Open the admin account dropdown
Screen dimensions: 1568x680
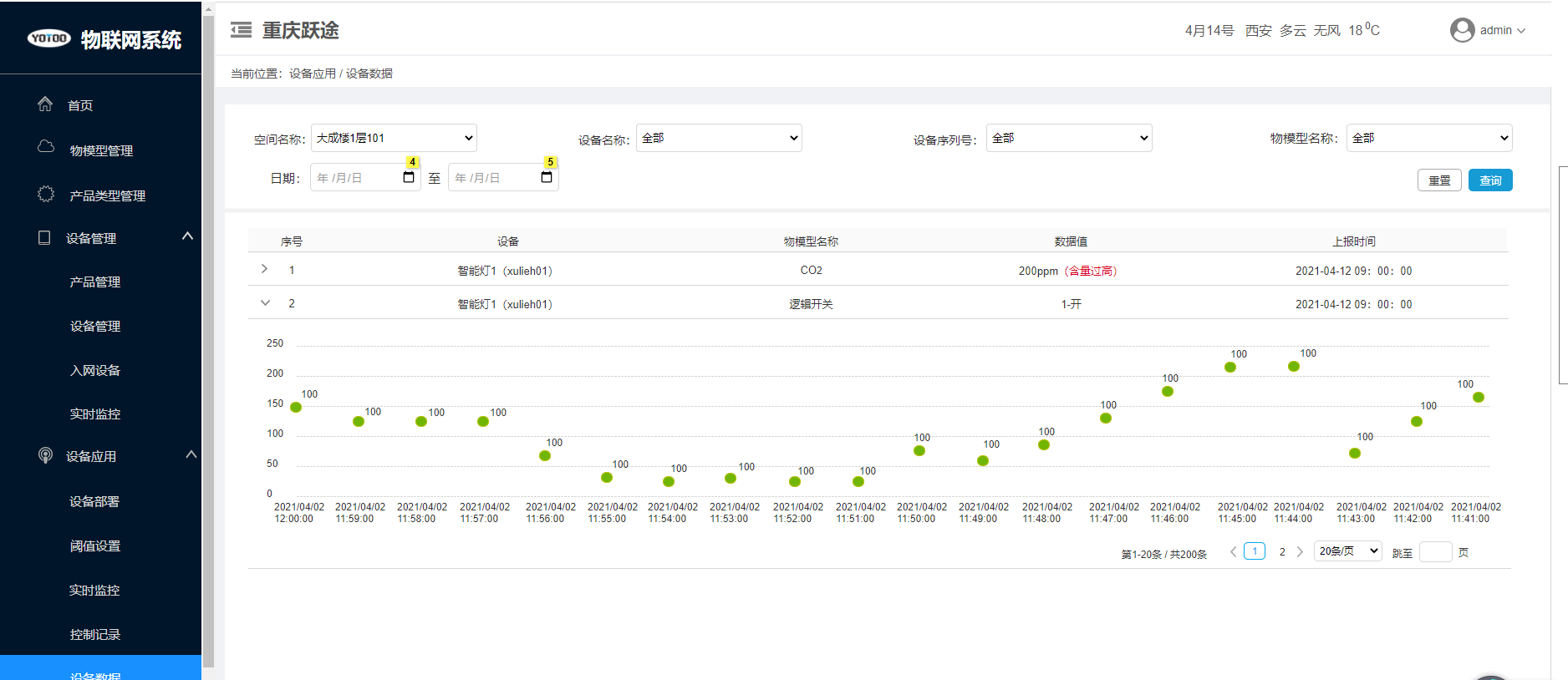pyautogui.click(x=1502, y=30)
